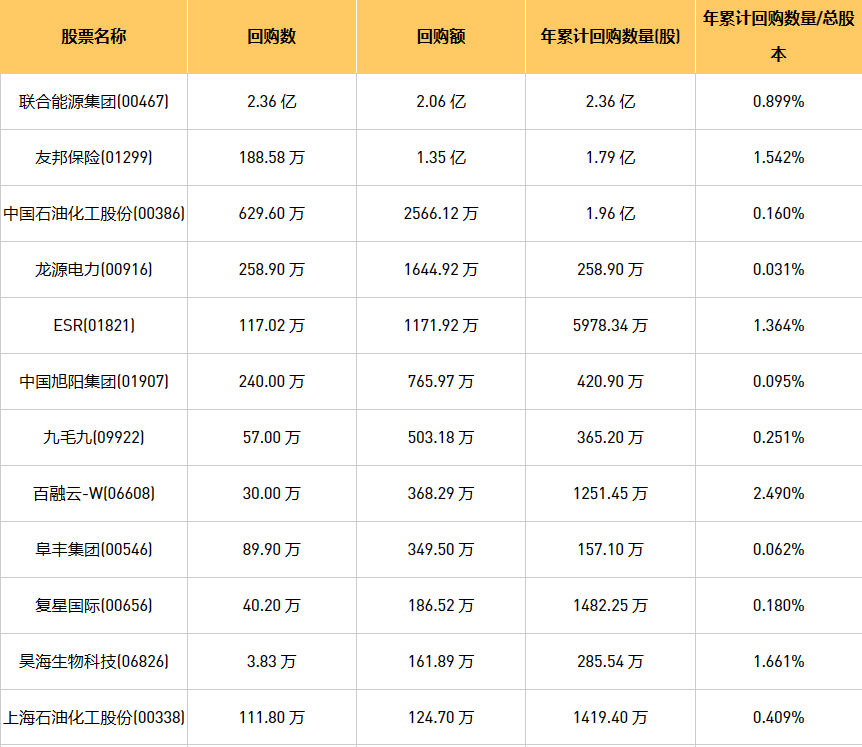Click the 188.58 万 buyback count cell
Screen dimensions: 862x747
click(x=272, y=158)
